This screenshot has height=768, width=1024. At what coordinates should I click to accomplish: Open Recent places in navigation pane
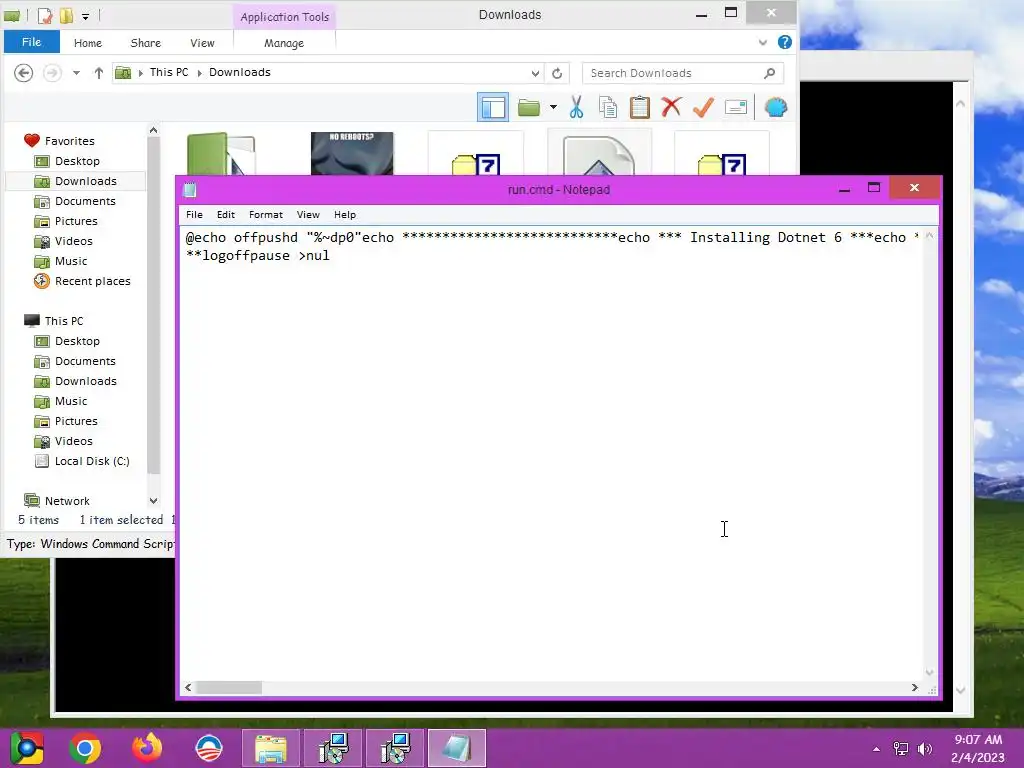coord(92,281)
